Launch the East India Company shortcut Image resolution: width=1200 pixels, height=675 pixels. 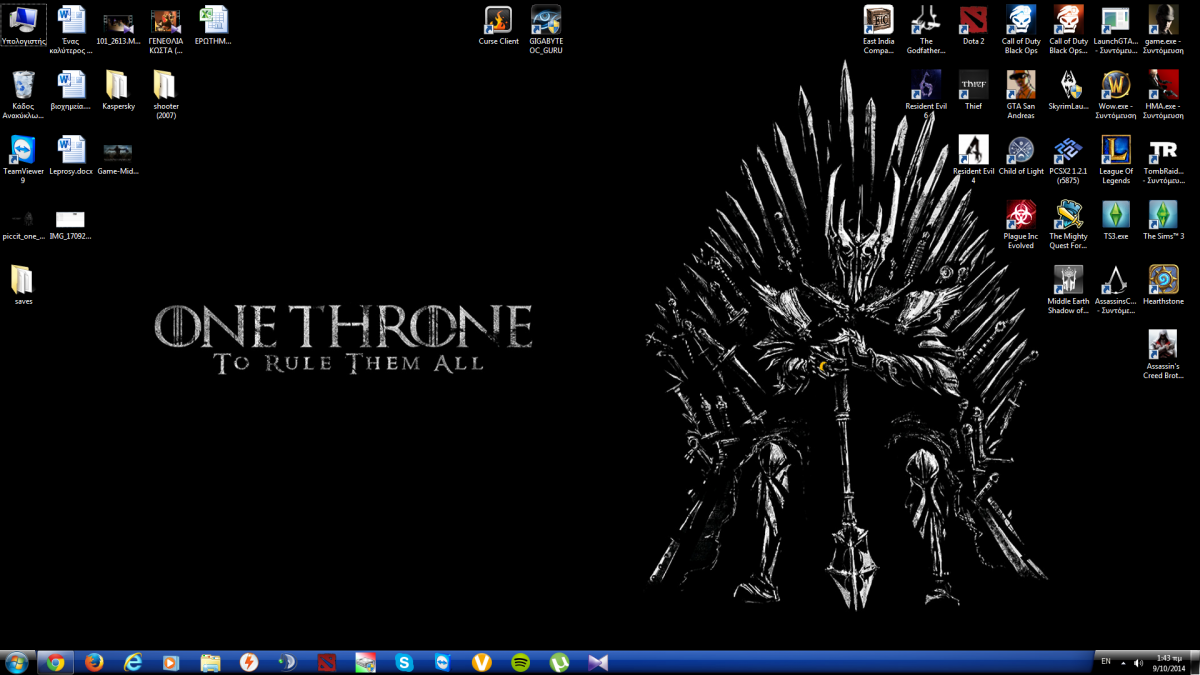[878, 30]
